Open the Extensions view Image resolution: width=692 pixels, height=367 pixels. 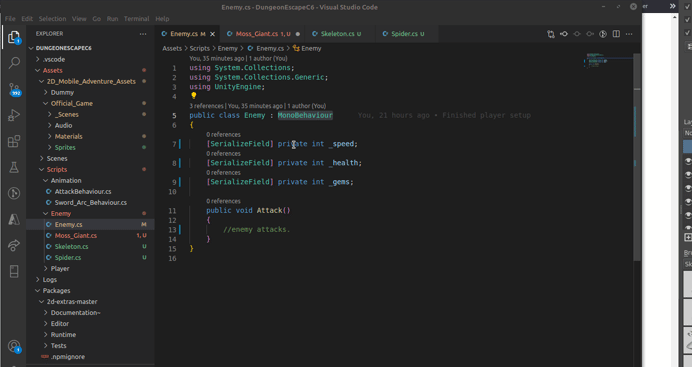coord(14,141)
